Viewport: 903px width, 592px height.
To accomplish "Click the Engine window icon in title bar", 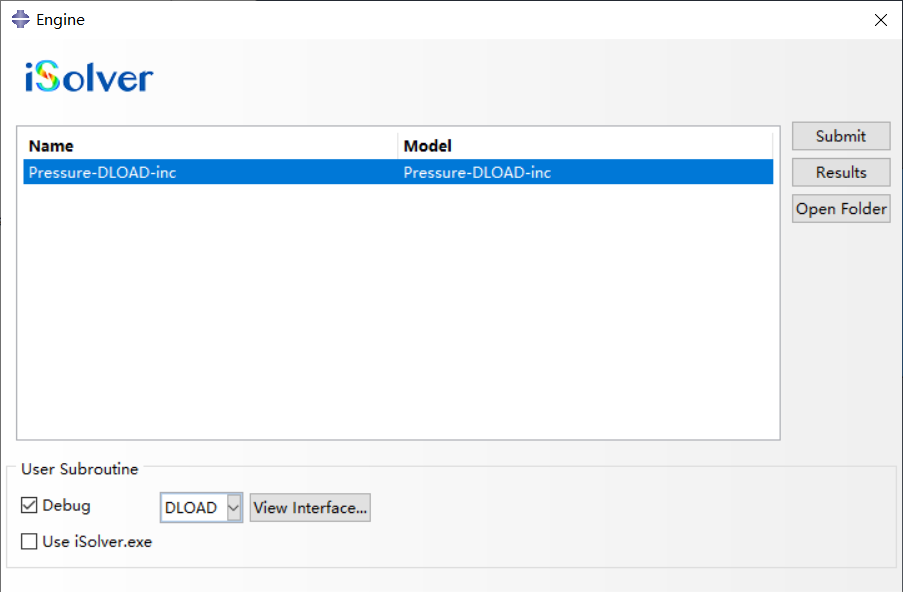I will (21, 19).
